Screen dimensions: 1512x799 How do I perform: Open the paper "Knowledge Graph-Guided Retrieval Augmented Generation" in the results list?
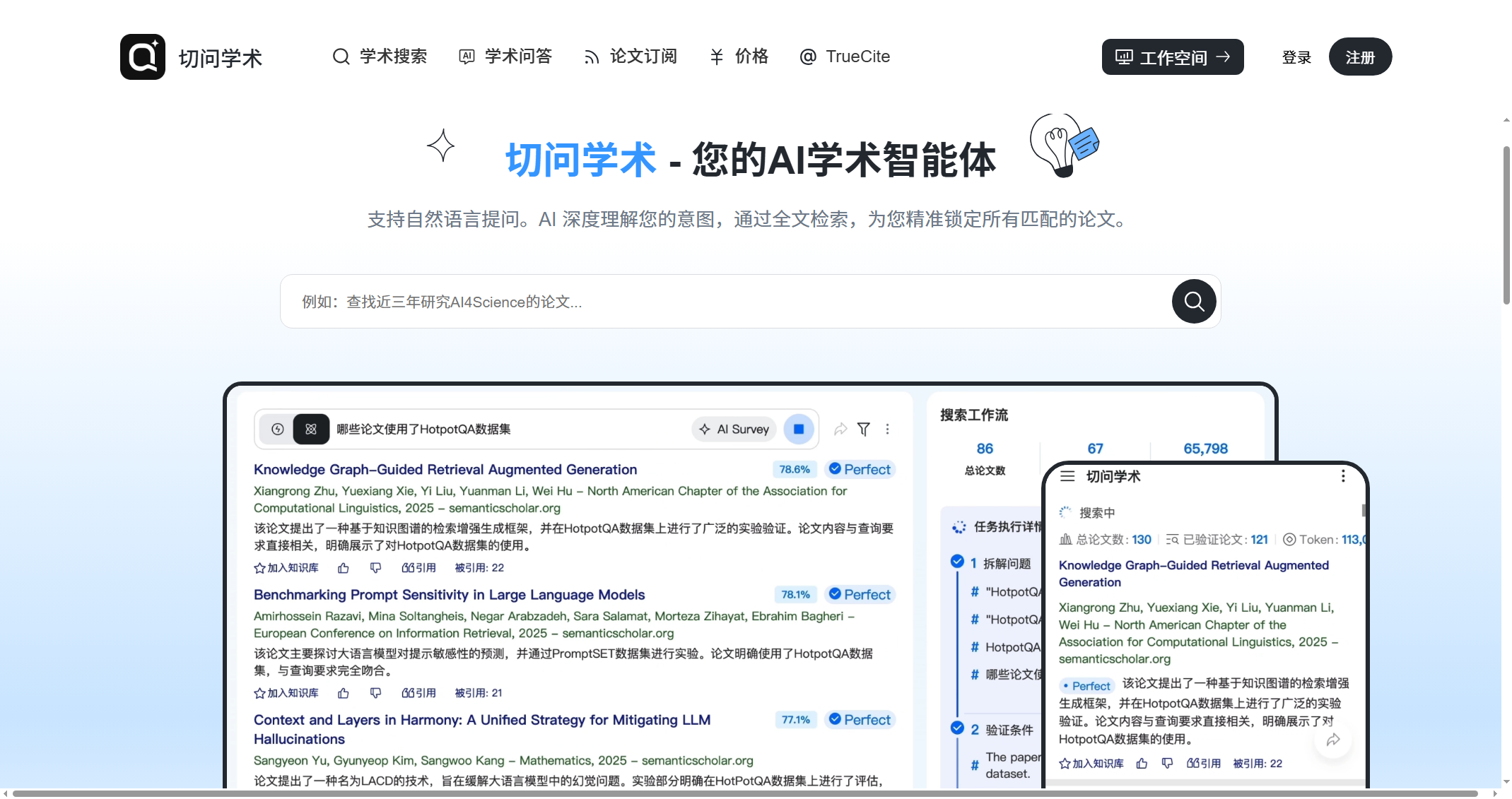click(x=445, y=469)
